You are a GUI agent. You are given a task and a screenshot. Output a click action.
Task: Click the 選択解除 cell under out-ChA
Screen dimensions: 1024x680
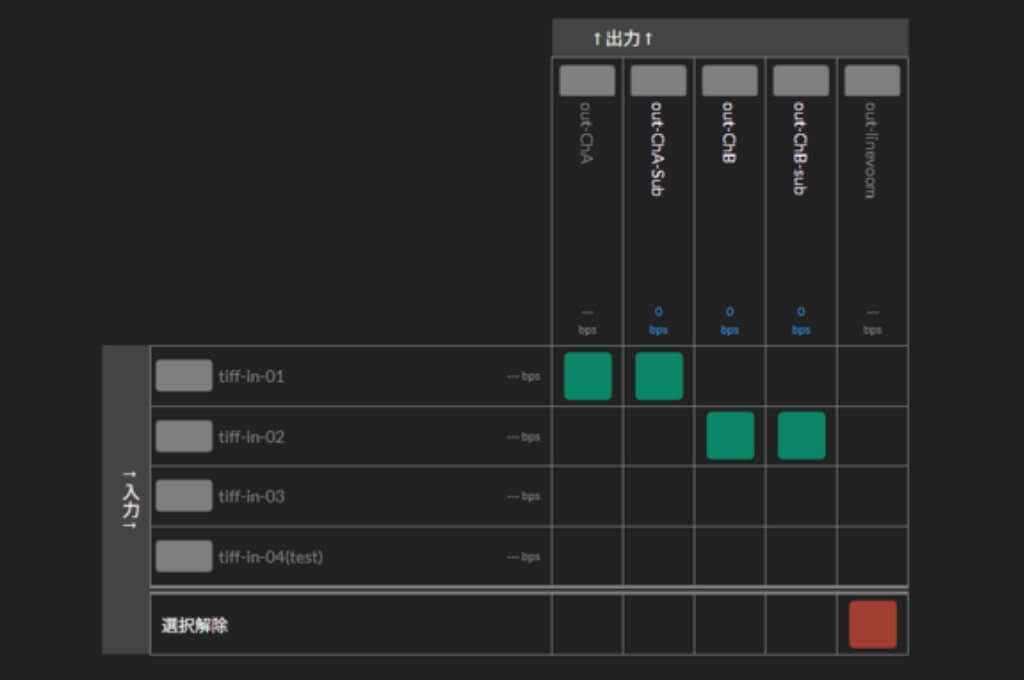pyautogui.click(x=587, y=624)
